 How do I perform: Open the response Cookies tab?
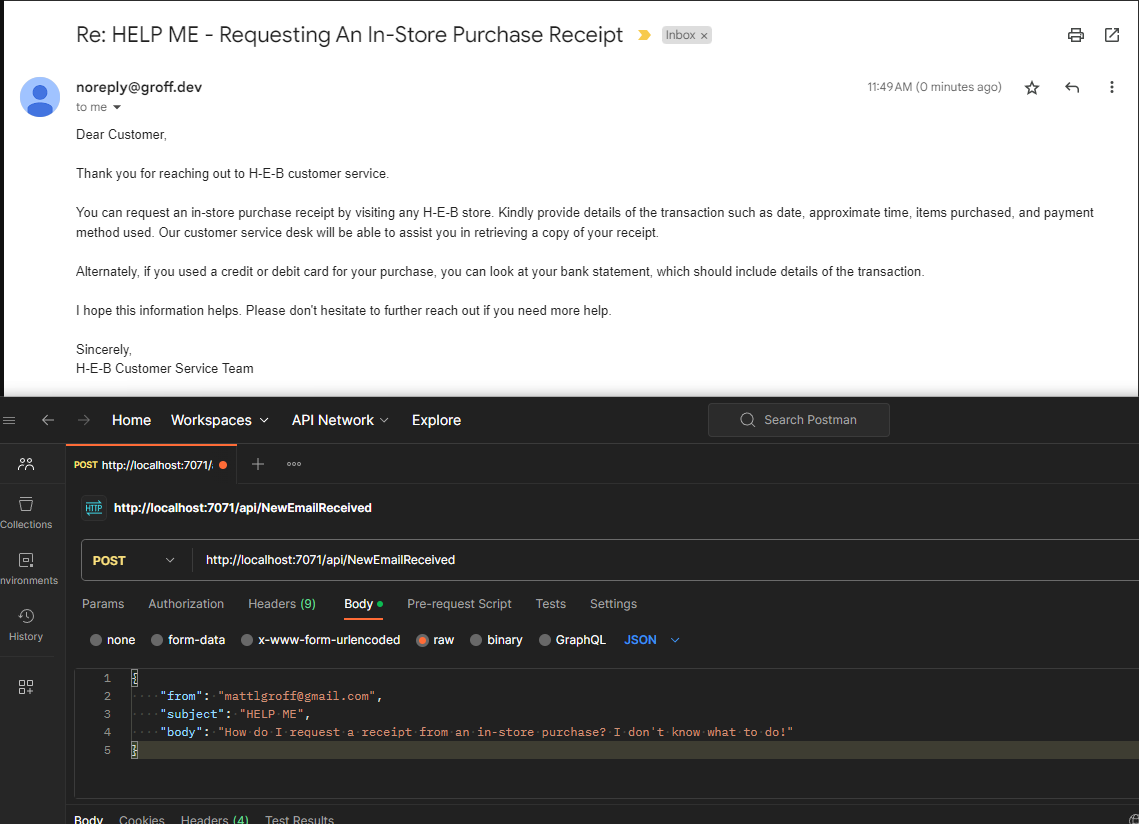[x=142, y=819]
